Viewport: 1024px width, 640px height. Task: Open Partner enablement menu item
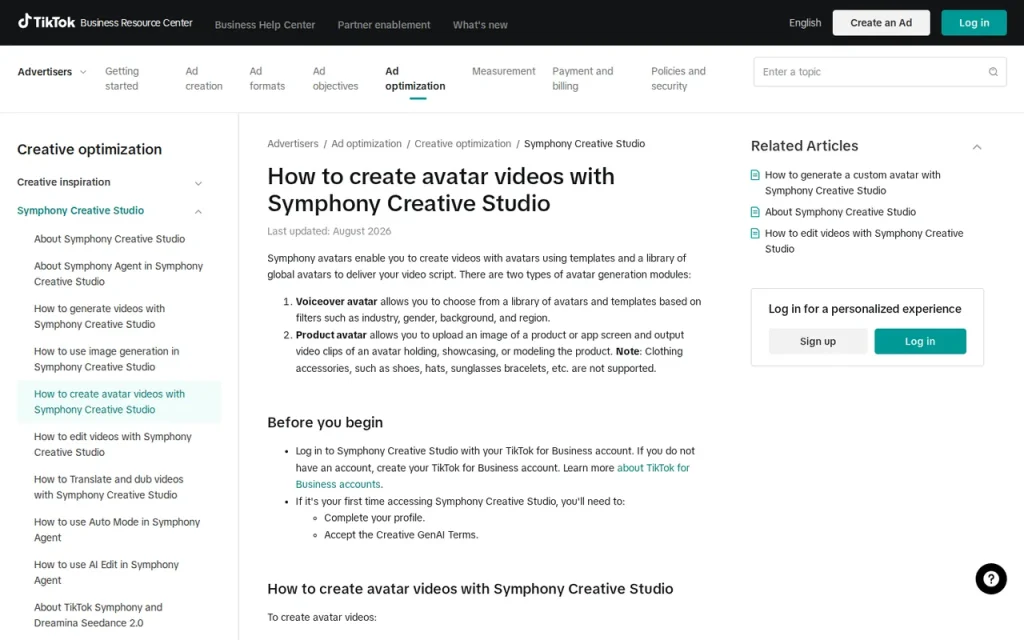pyautogui.click(x=384, y=25)
